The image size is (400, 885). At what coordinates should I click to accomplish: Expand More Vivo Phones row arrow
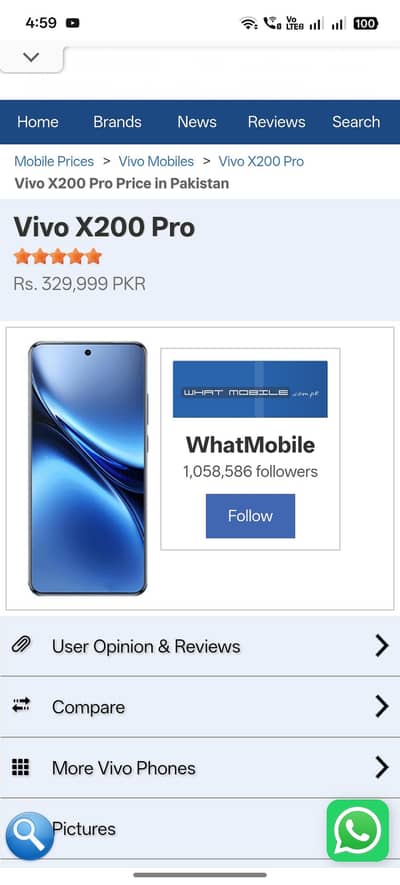click(x=382, y=767)
